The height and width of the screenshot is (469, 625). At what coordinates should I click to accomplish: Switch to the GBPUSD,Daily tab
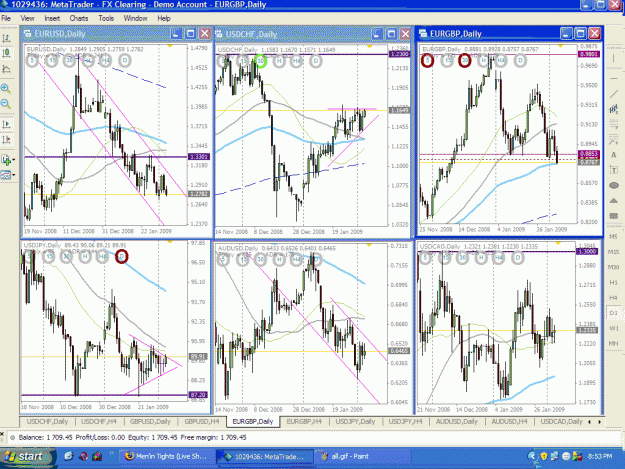point(150,422)
